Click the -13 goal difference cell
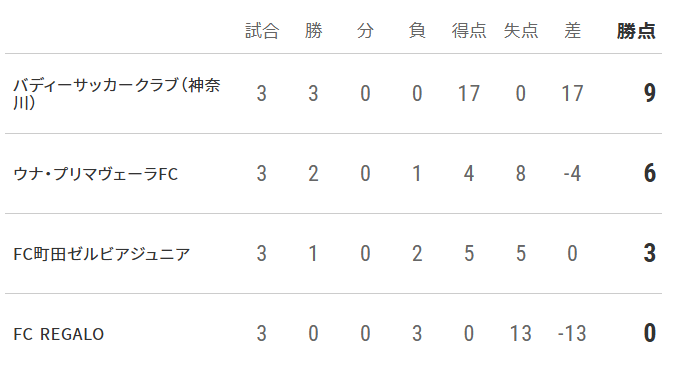675x378 pixels. click(572, 334)
